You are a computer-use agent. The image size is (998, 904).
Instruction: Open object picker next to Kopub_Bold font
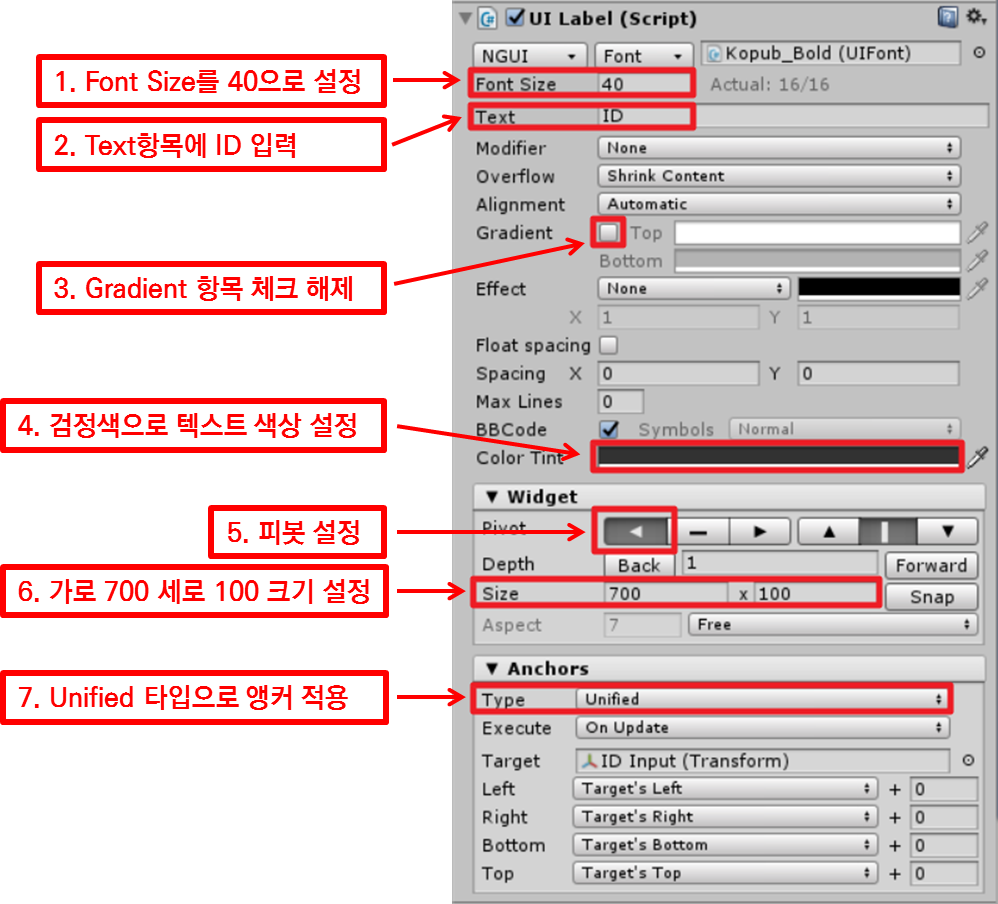979,53
